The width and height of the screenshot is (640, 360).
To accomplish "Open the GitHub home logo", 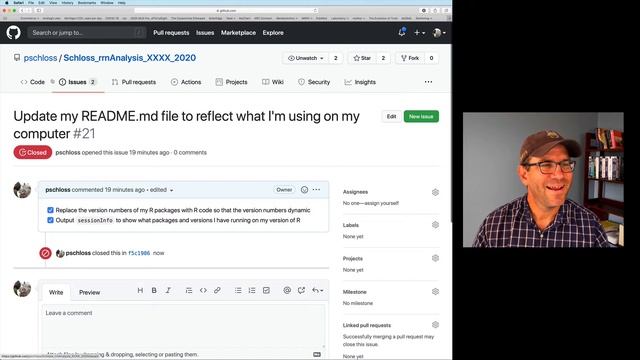I will click(13, 32).
